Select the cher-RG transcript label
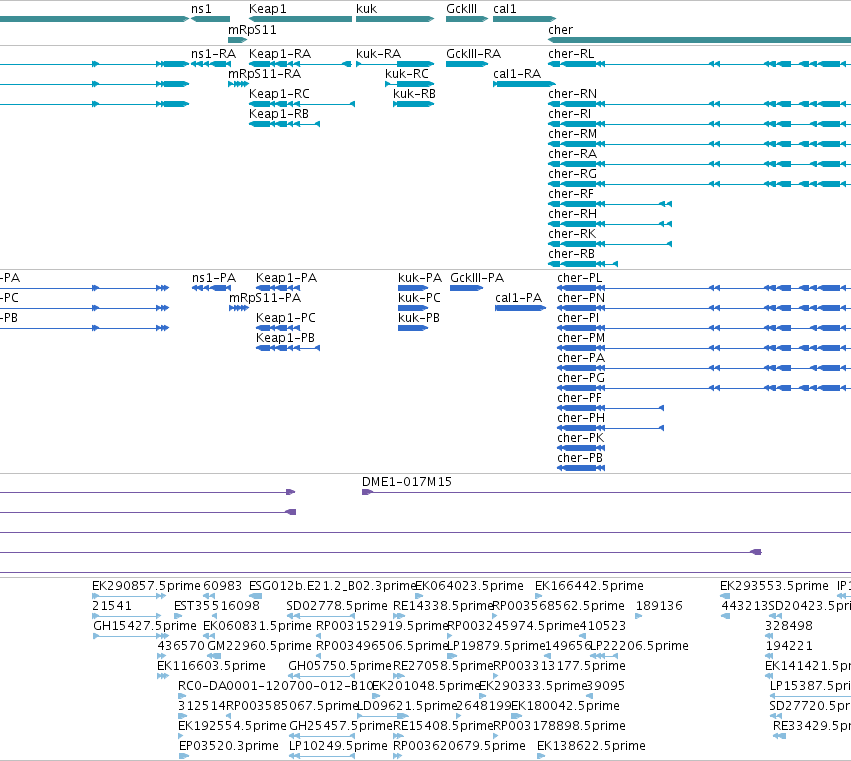 coord(573,174)
